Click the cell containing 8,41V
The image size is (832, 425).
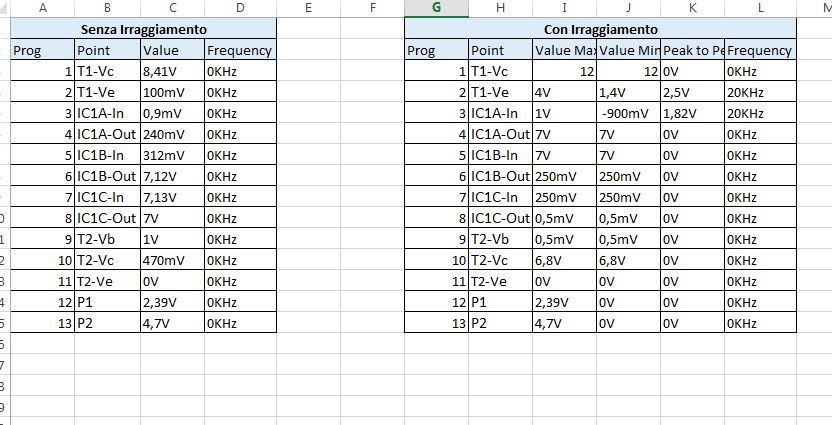pos(172,72)
